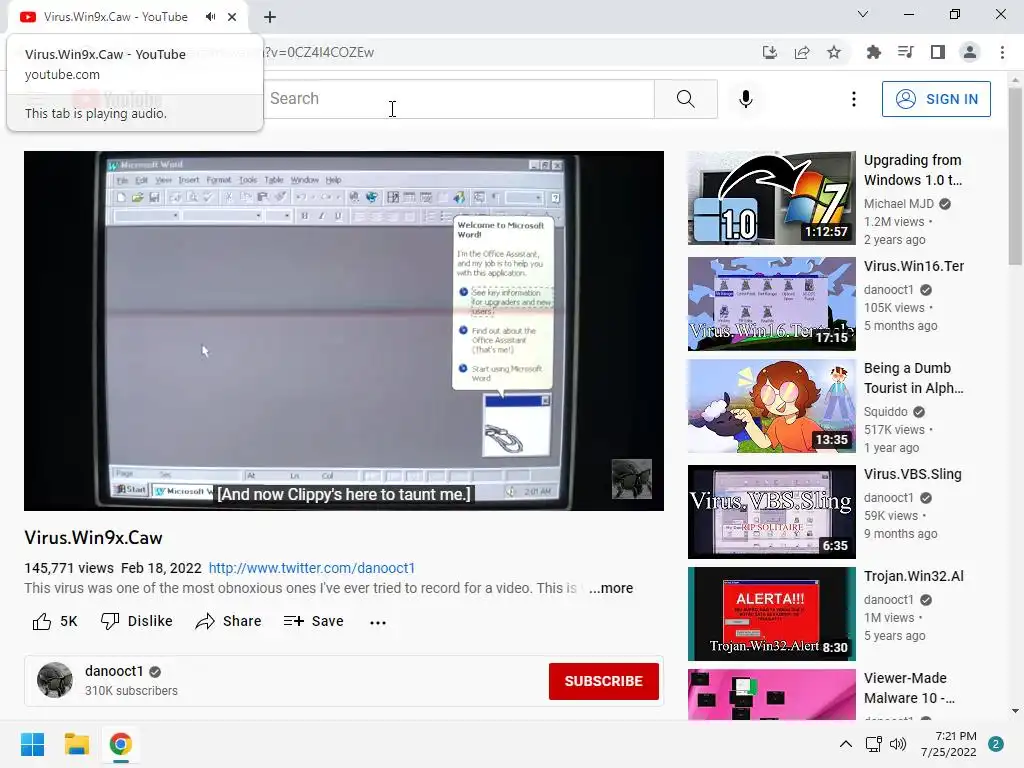Click share this page icon
1024x768 pixels.
[802, 52]
